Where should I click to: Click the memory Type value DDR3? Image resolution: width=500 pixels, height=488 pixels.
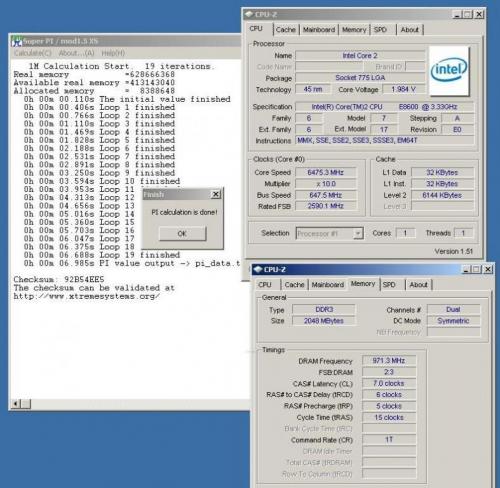324,310
